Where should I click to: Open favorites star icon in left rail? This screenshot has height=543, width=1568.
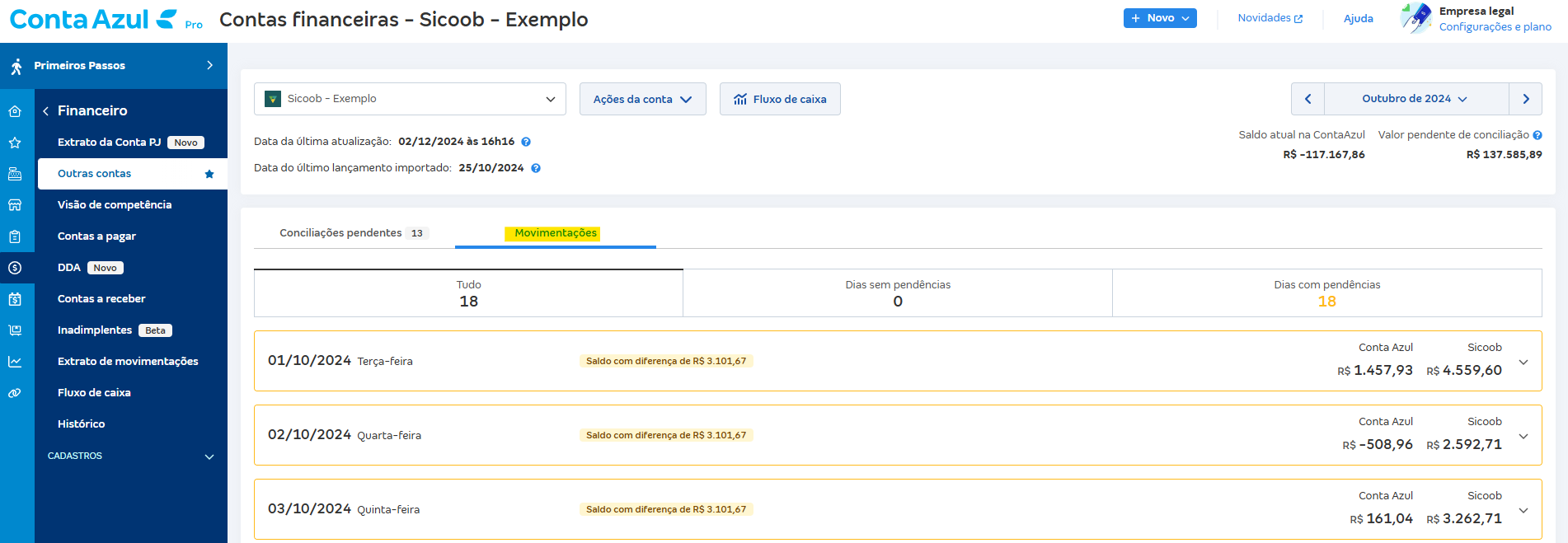15,143
